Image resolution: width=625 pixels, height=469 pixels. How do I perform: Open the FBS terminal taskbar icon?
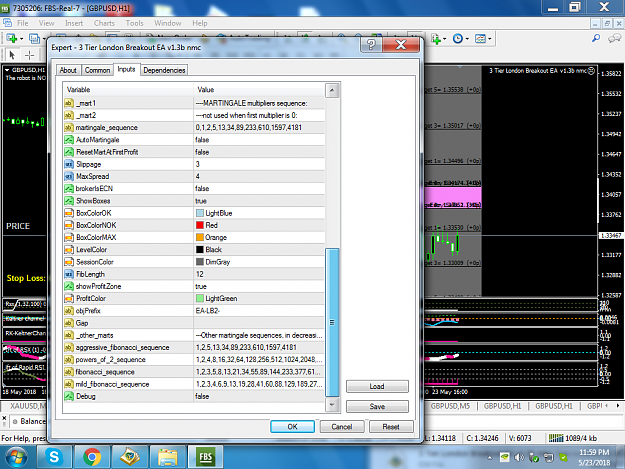pos(206,457)
